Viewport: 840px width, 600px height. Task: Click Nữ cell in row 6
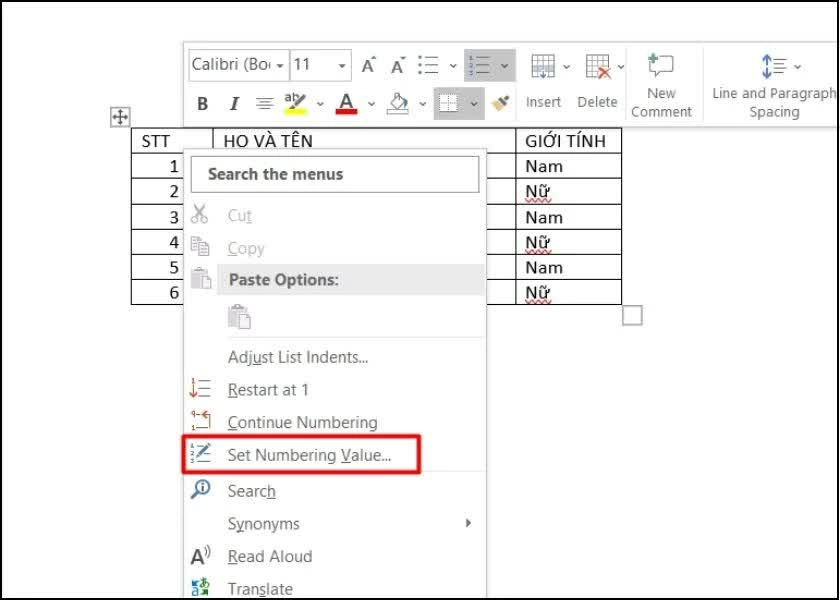tap(568, 292)
